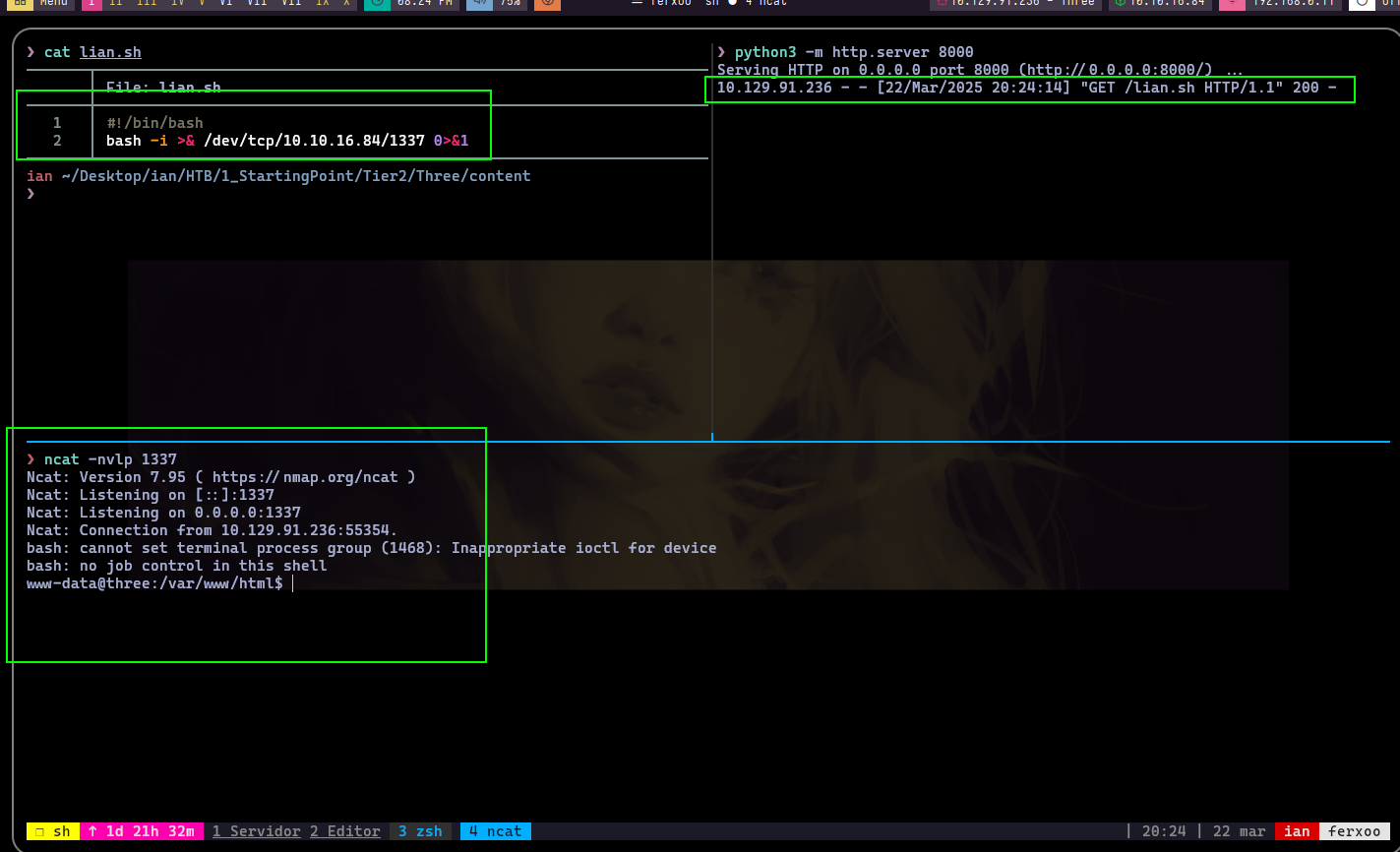Click the empty prompt under the content path
Image resolution: width=1400 pixels, height=852 pixels.
(x=30, y=194)
